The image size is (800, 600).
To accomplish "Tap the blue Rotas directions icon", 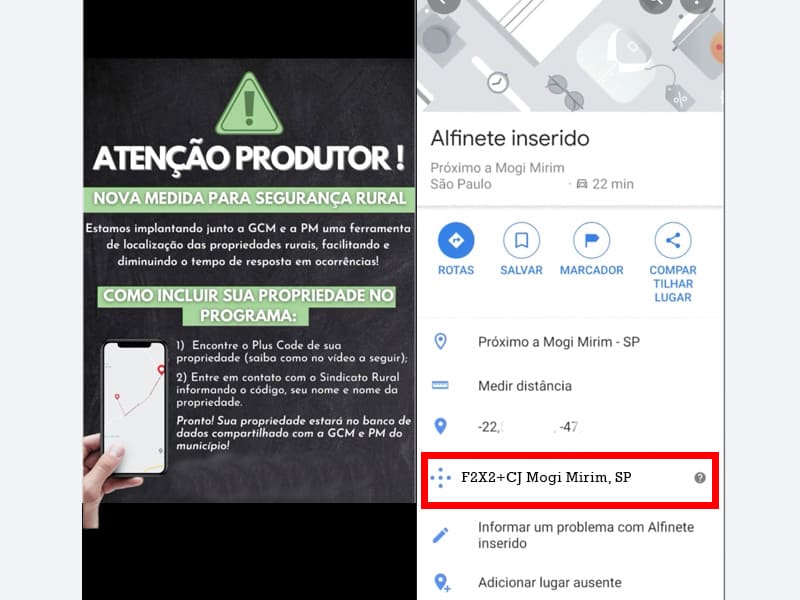I will [x=456, y=240].
